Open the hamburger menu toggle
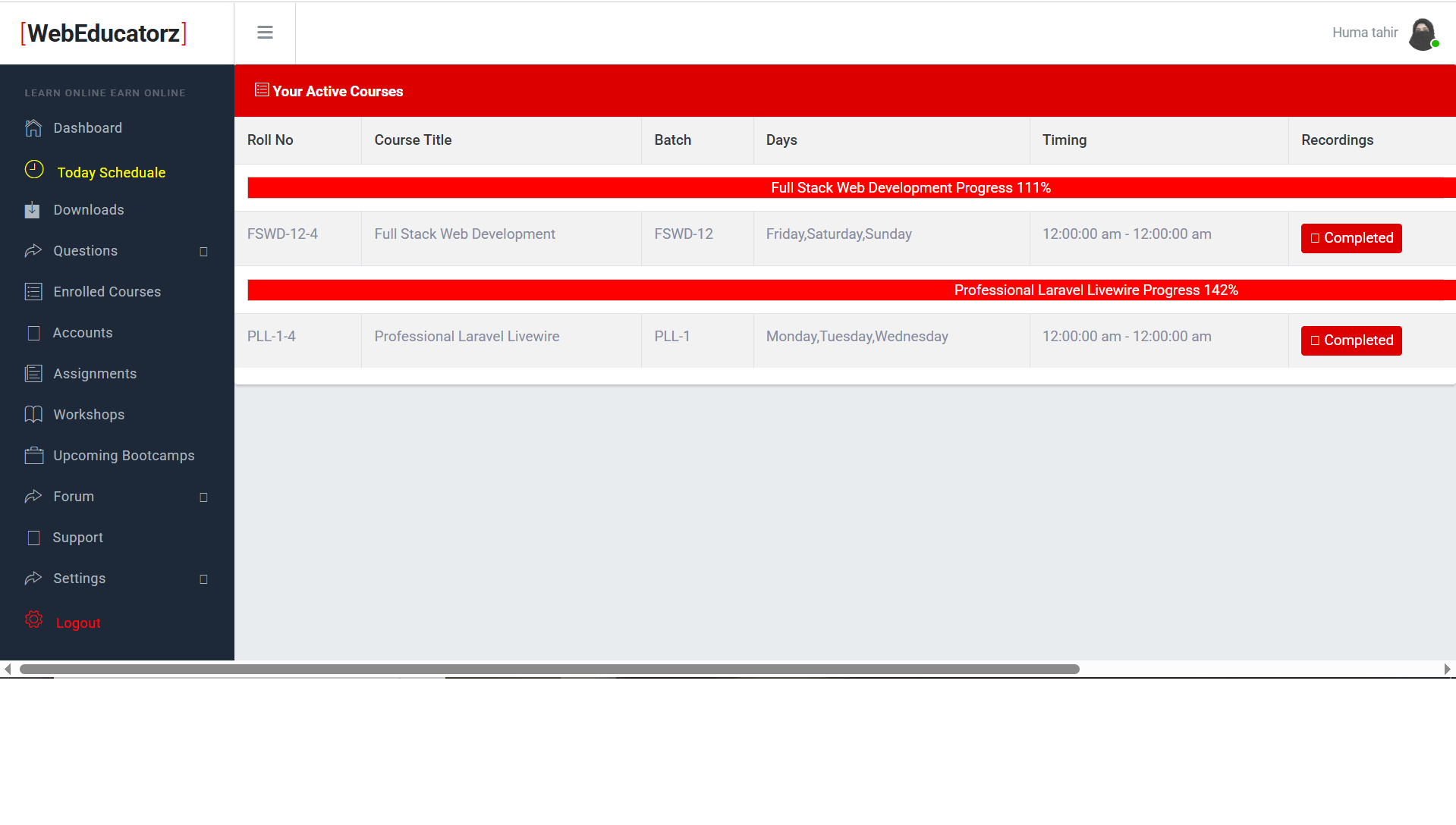Image resolution: width=1456 pixels, height=825 pixels. click(265, 33)
